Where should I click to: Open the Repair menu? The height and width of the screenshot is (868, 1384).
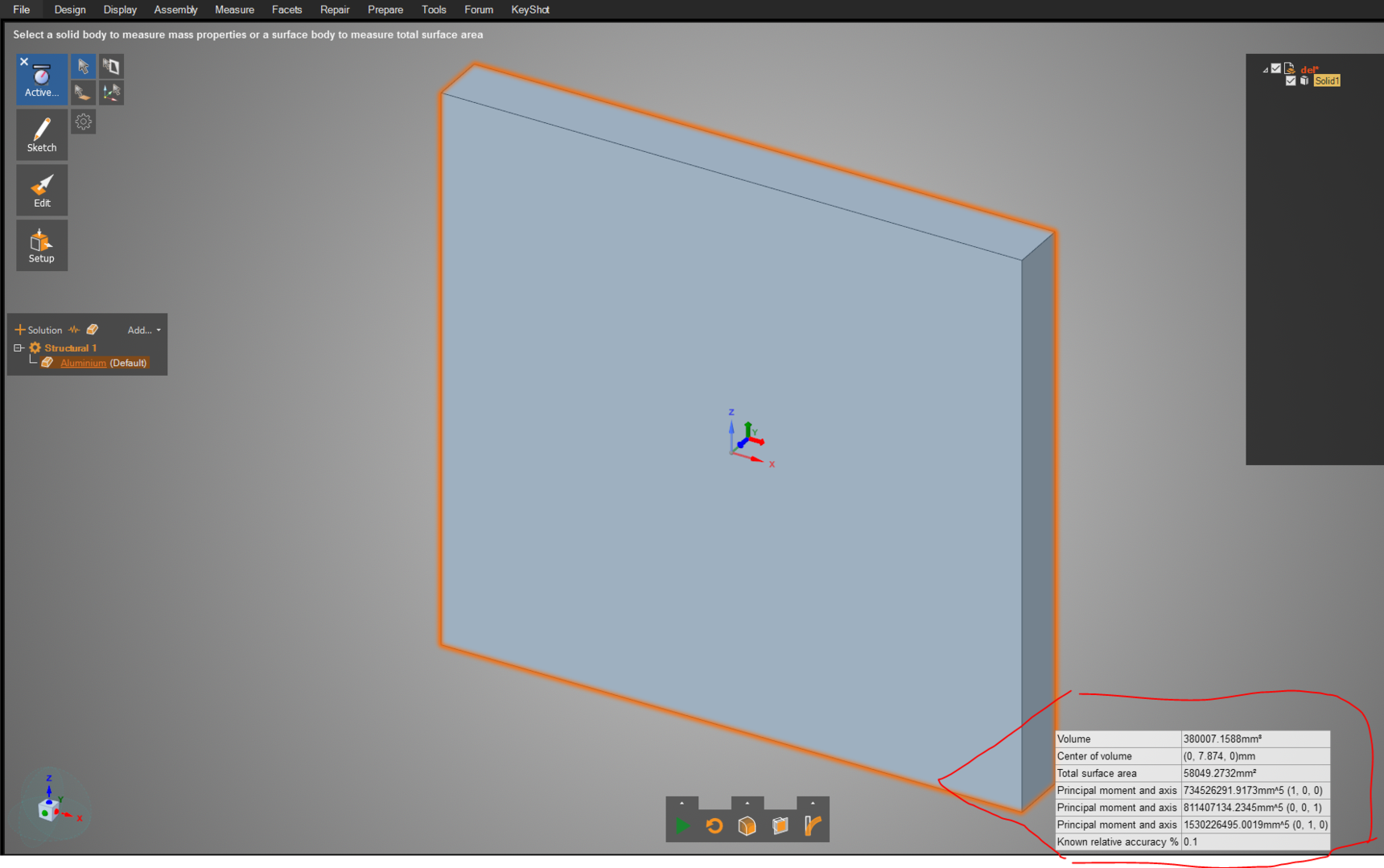coord(335,10)
